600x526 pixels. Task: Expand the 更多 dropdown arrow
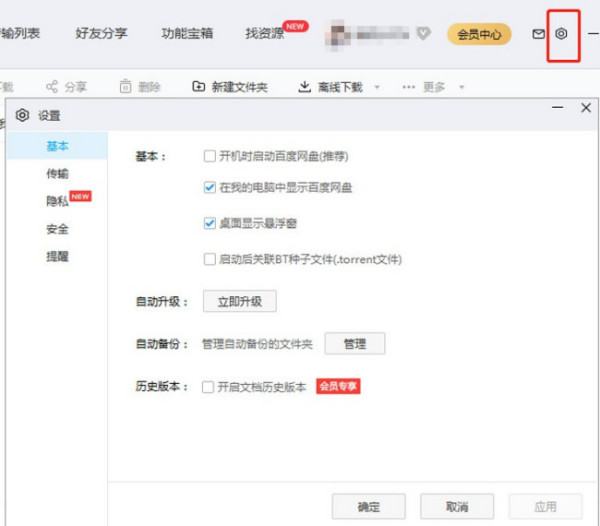click(x=461, y=87)
